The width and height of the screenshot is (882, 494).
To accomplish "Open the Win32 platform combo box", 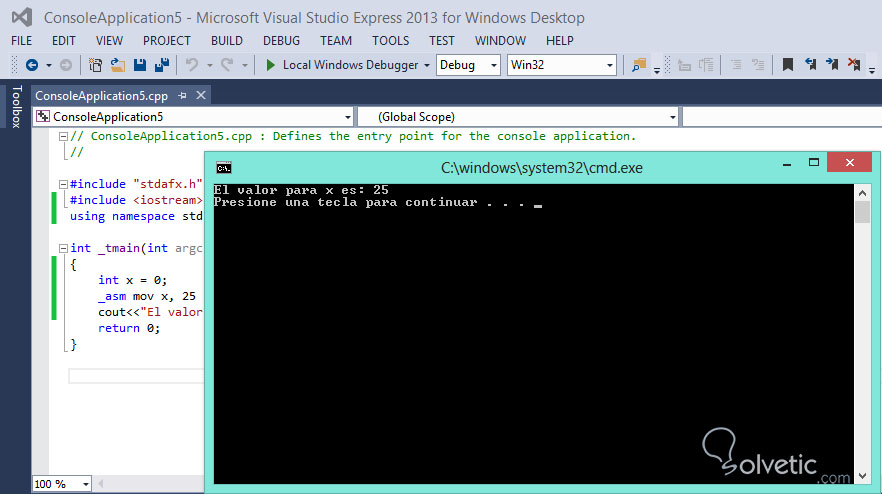I will (561, 65).
